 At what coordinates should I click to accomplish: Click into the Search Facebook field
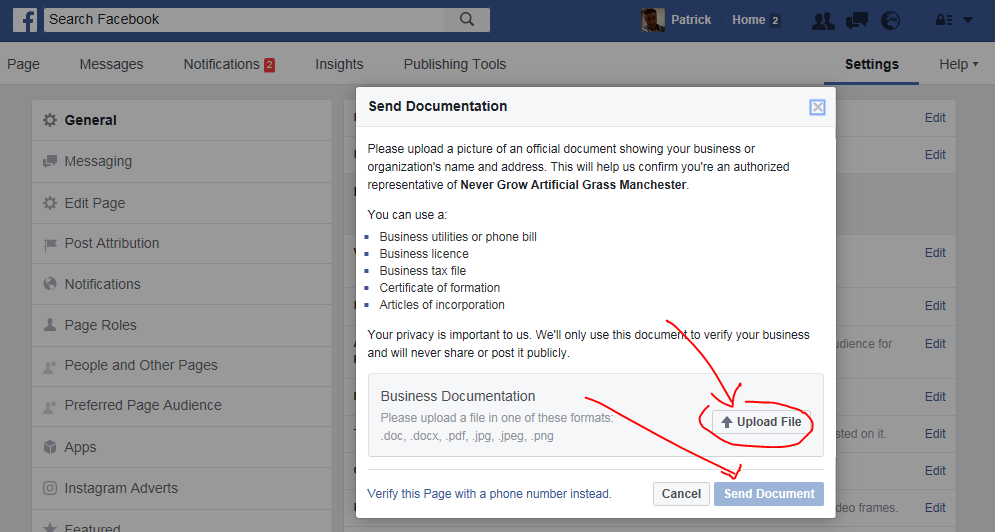tap(246, 20)
